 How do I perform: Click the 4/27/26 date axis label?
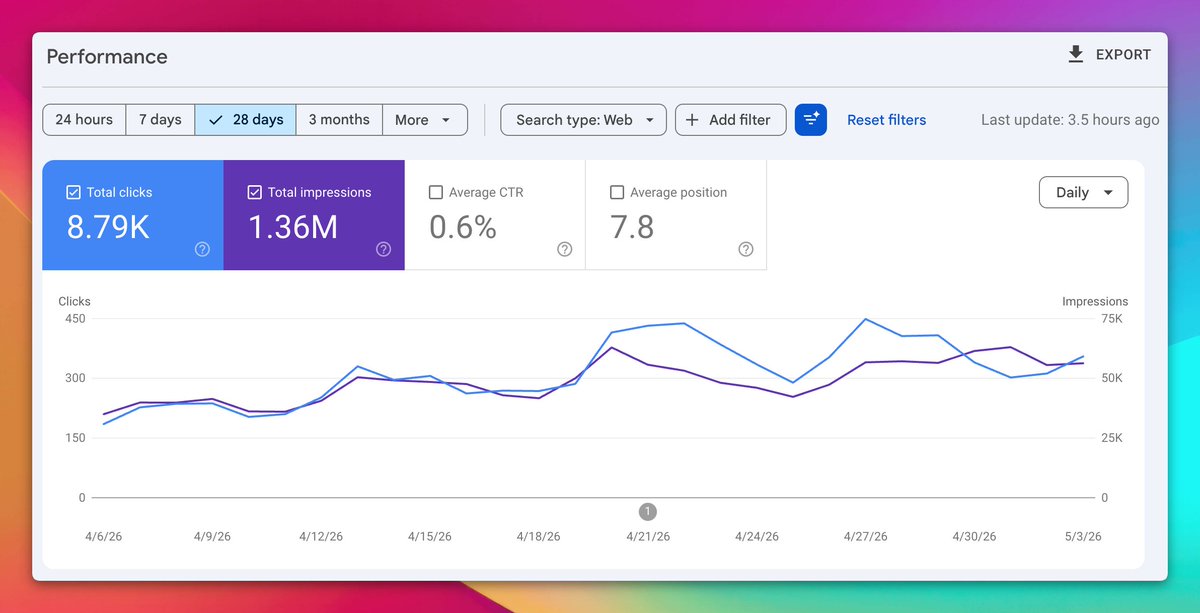coord(865,537)
